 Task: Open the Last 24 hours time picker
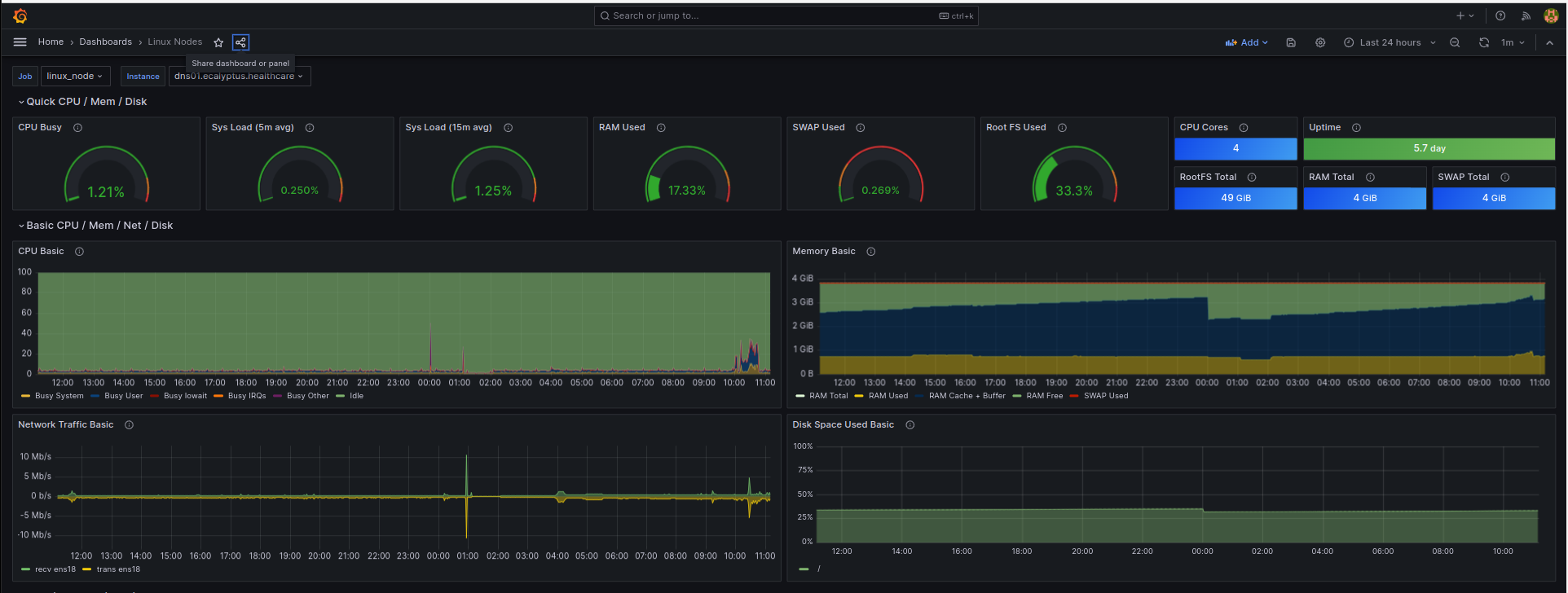(x=1390, y=42)
